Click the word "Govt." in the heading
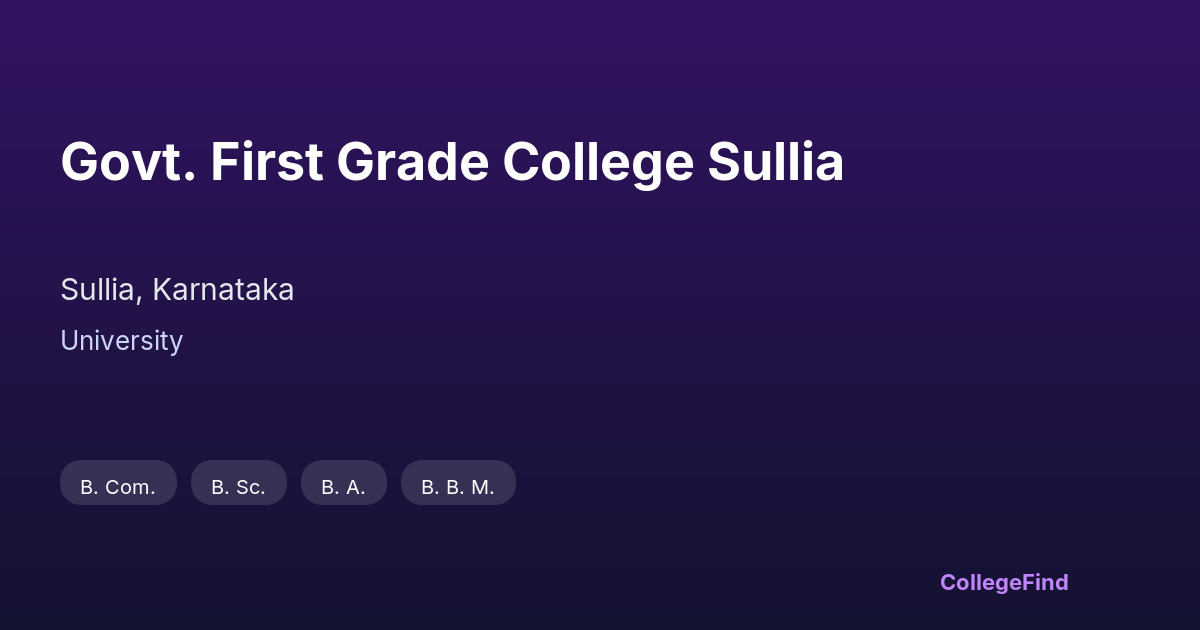This screenshot has height=630, width=1200. tap(126, 162)
